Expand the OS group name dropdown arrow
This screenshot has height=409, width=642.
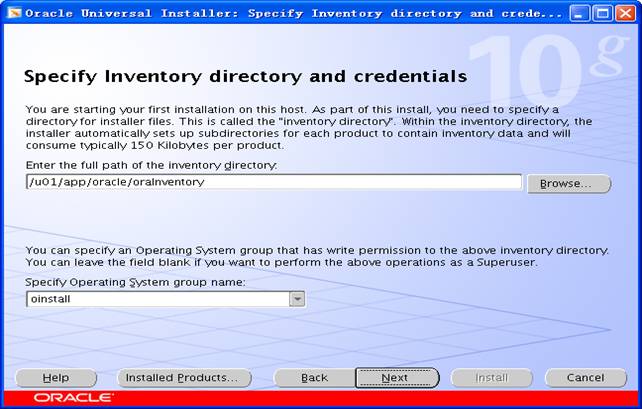[297, 299]
